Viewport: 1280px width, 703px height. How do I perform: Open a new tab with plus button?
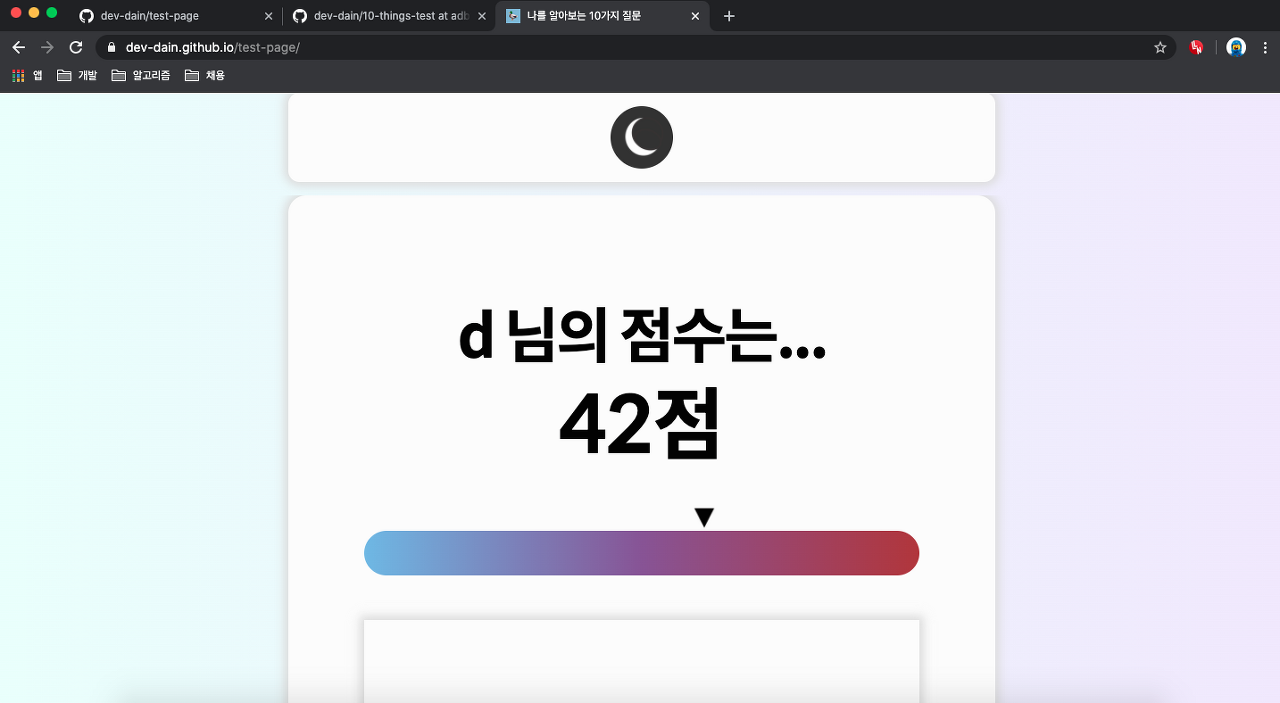point(729,16)
